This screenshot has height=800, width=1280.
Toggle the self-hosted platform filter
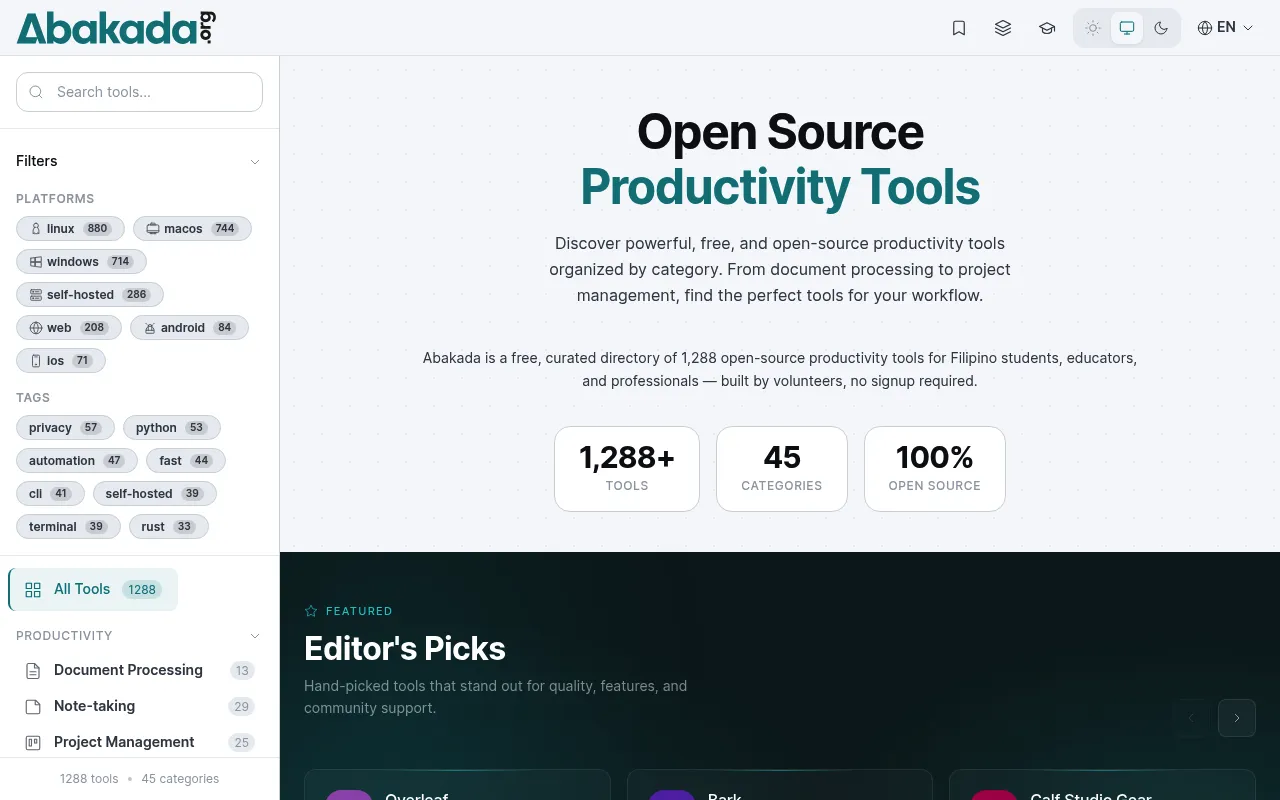coord(90,295)
